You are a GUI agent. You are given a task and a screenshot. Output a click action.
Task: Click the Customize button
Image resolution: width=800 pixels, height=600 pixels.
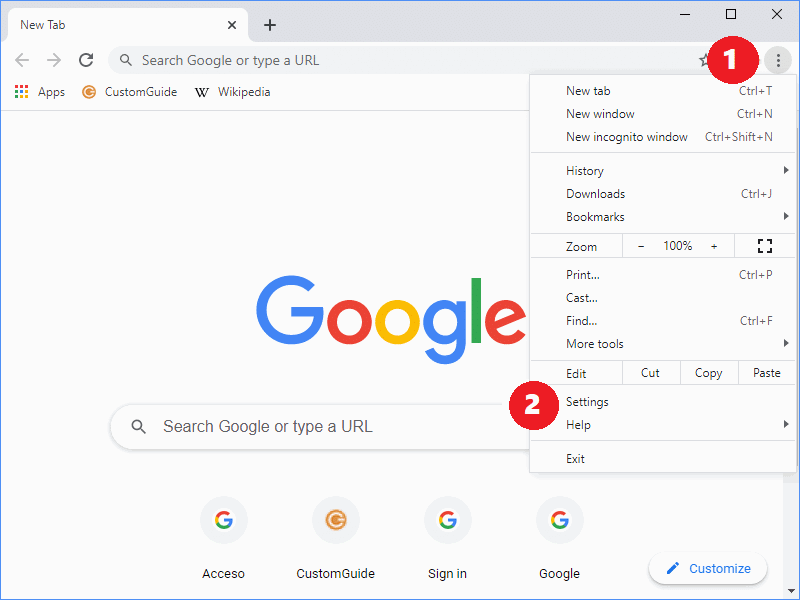(x=708, y=568)
